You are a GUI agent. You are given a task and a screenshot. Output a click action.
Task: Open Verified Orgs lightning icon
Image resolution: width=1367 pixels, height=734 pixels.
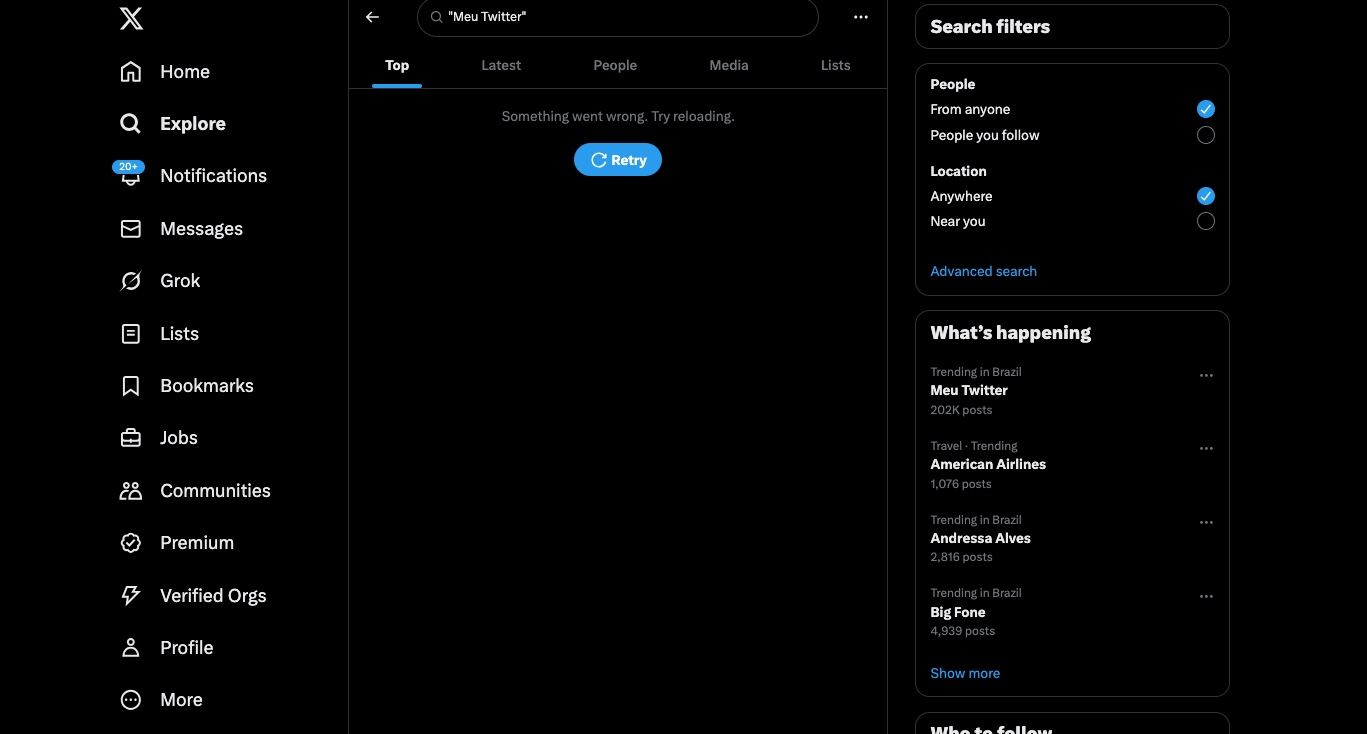[x=130, y=596]
